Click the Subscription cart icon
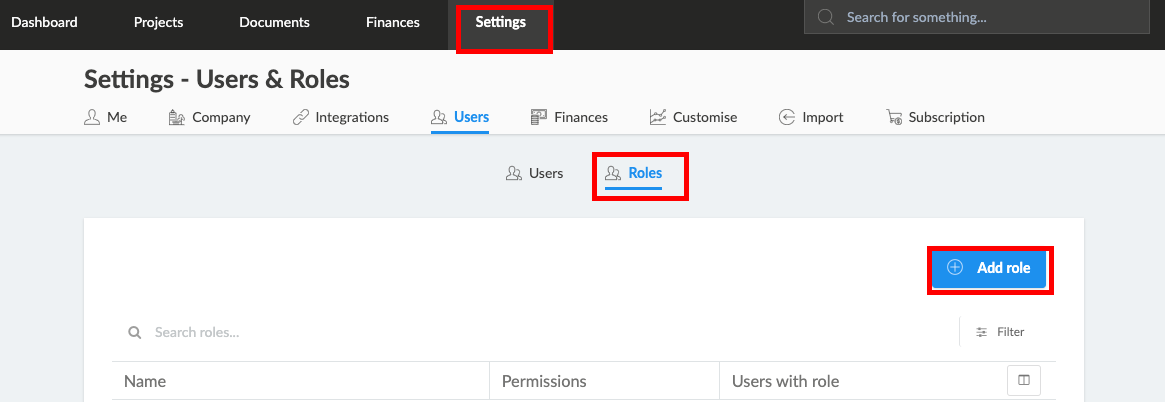 click(894, 117)
